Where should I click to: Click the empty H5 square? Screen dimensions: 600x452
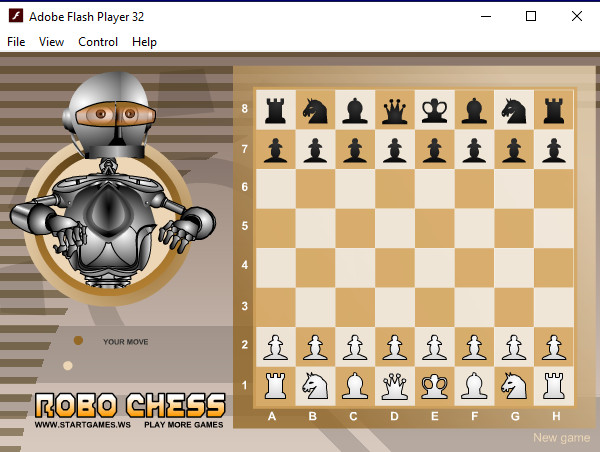pyautogui.click(x=554, y=228)
